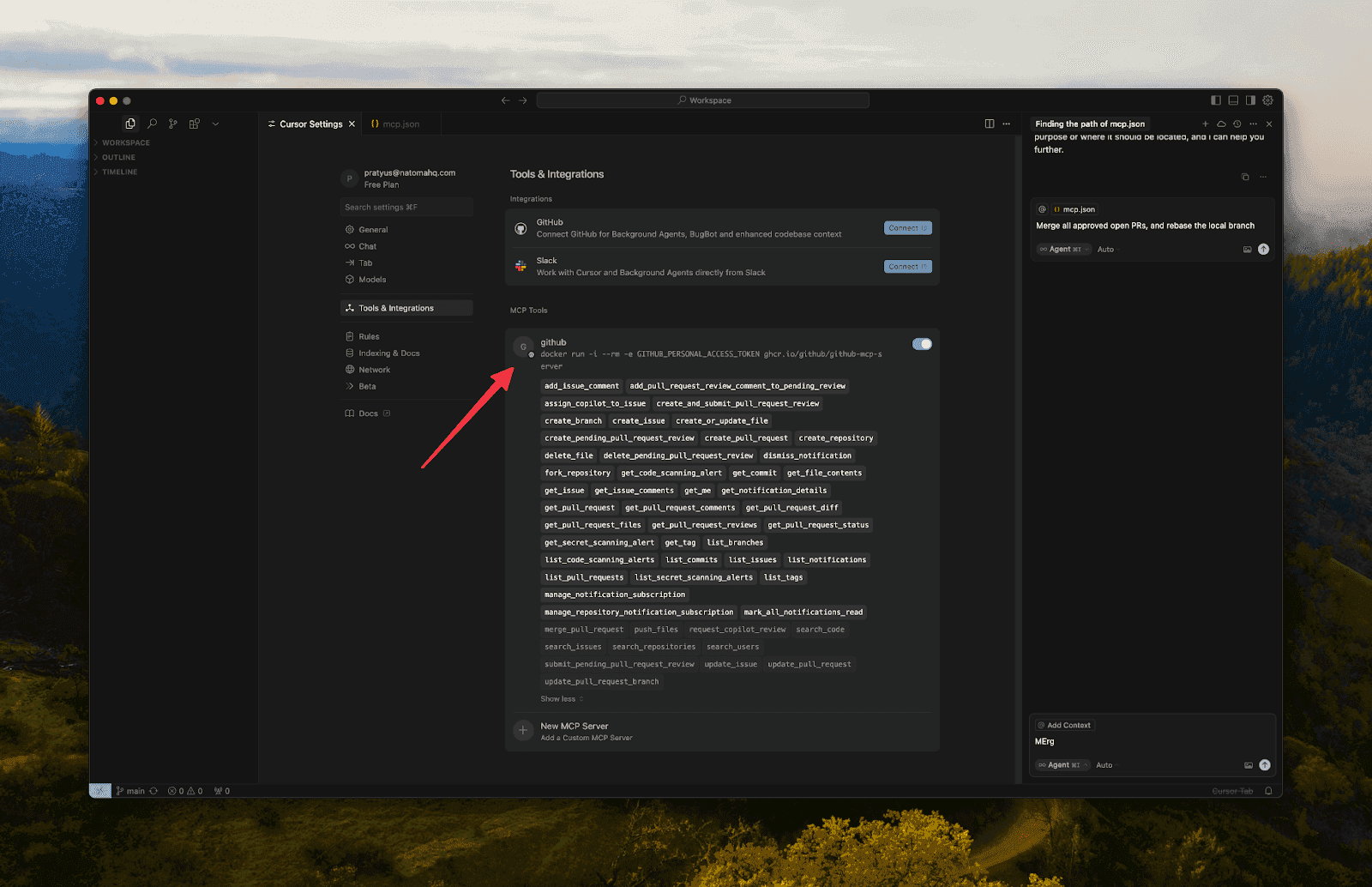Toggle primary sidebar layout icon

tap(1216, 100)
